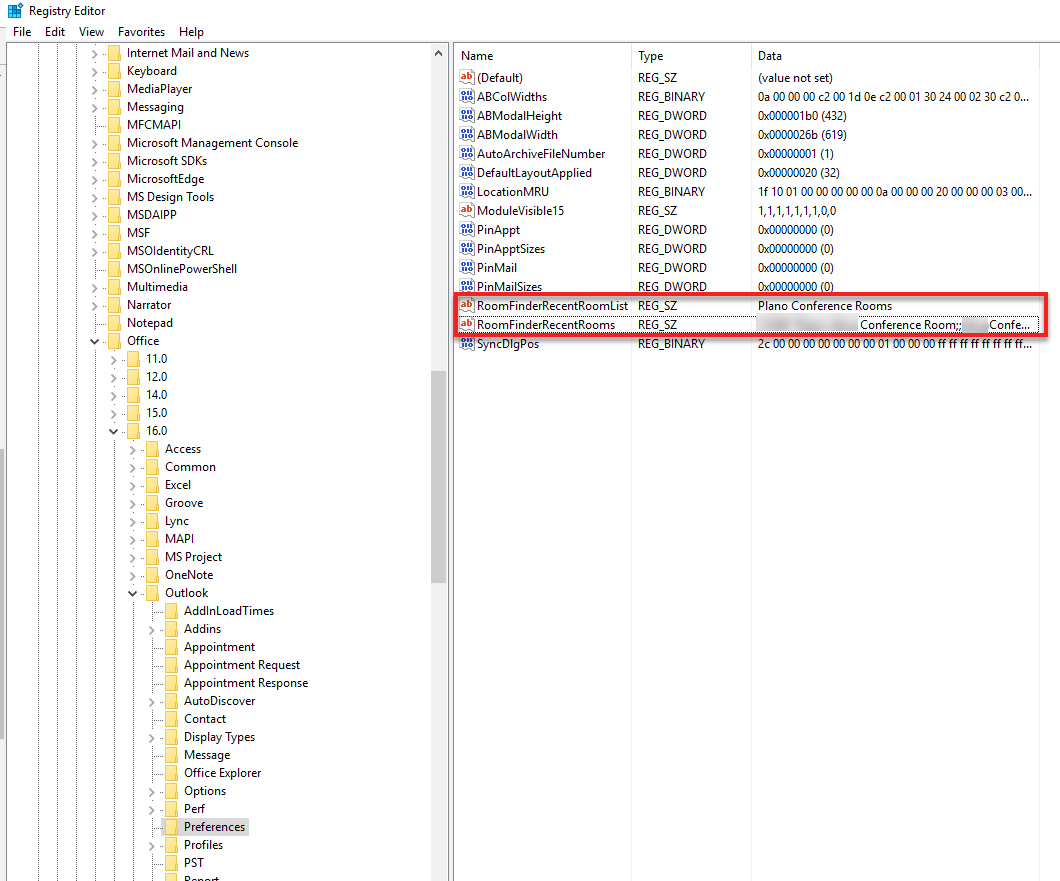Image resolution: width=1060 pixels, height=881 pixels.
Task: Click the ABModalHeight DWORD value icon
Action: click(466, 115)
